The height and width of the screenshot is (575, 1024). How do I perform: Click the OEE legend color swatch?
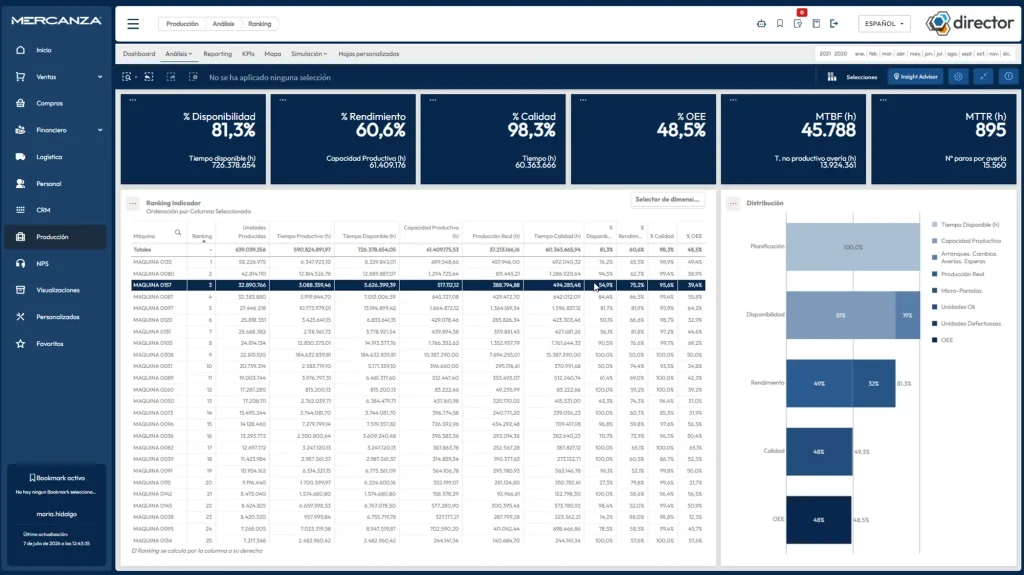[x=935, y=340]
